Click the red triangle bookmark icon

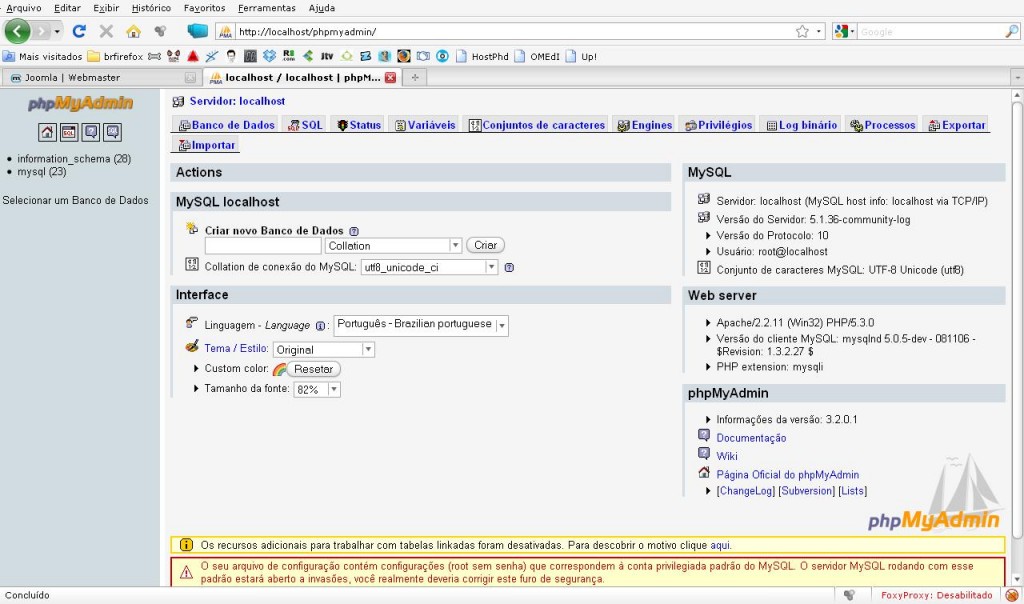point(193,56)
